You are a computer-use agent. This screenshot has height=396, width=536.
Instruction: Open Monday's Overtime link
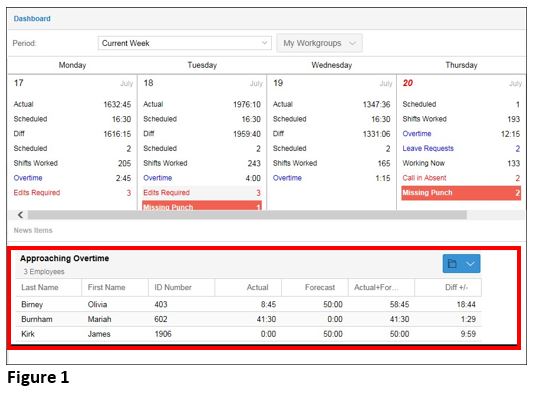tap(28, 178)
